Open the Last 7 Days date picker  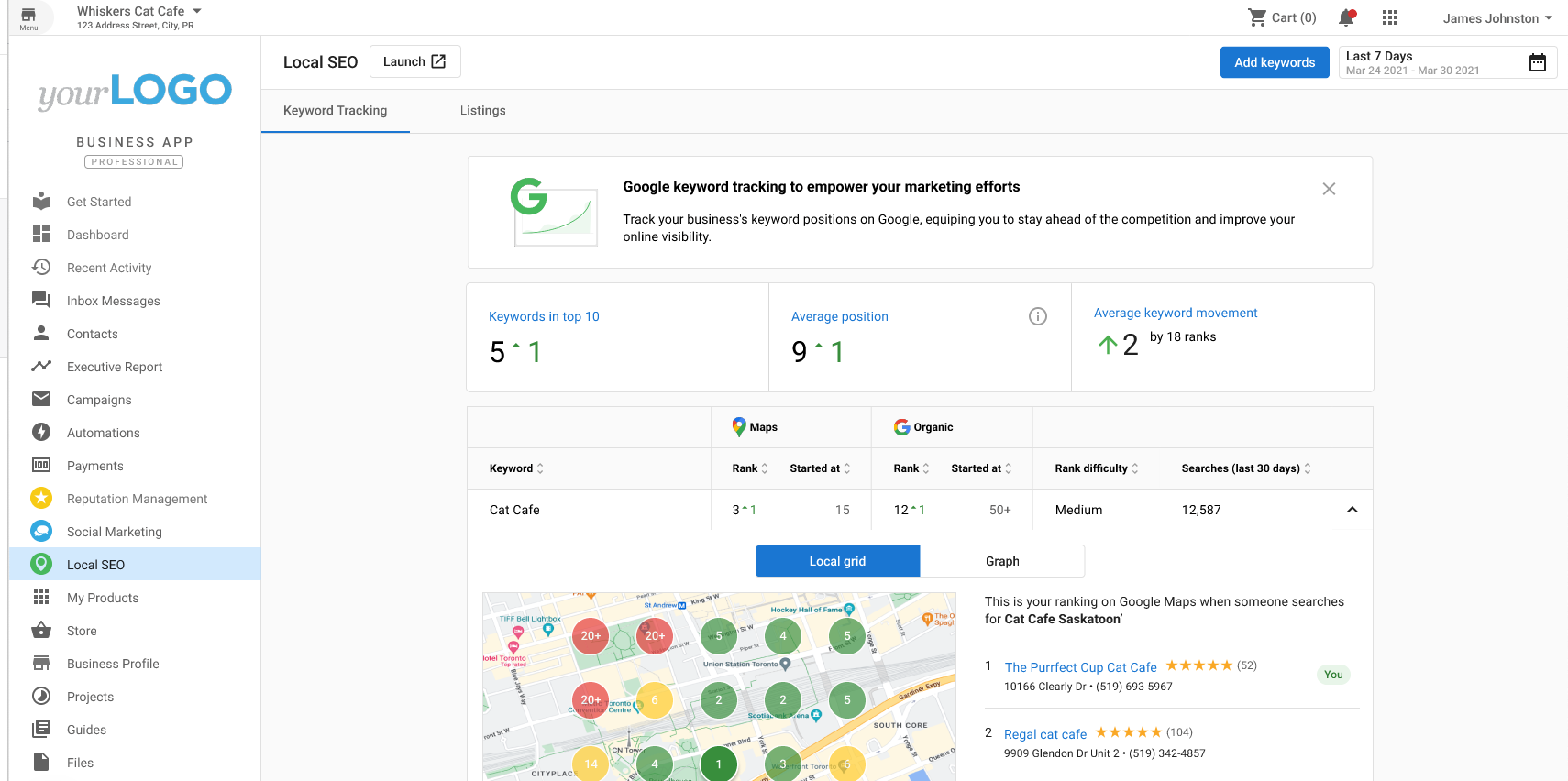coord(1448,62)
